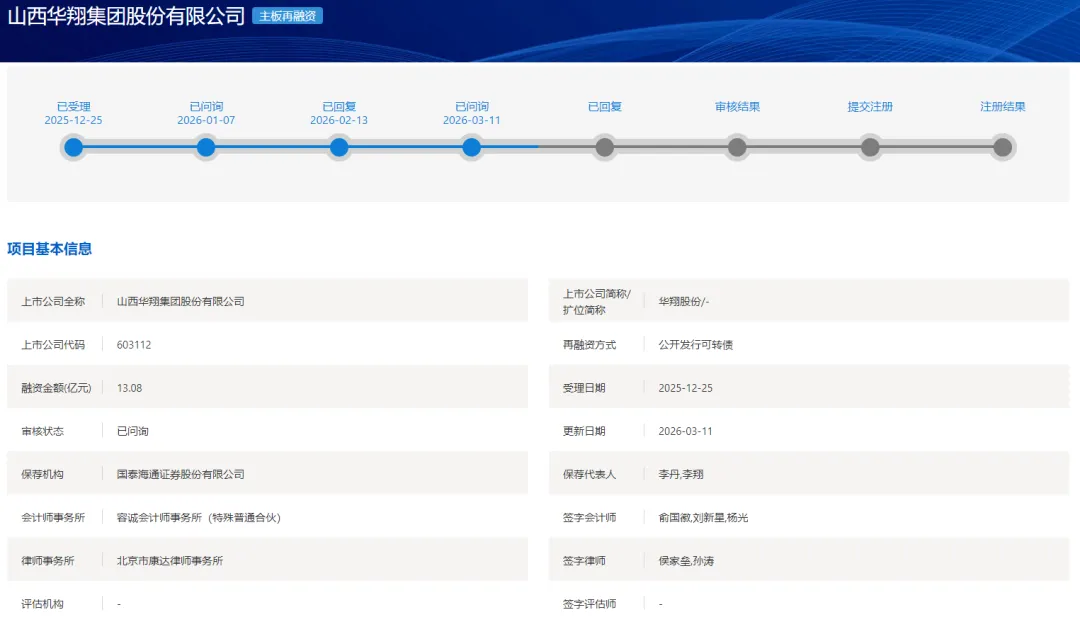Click the 上市公司全称 field label
Viewport: 1080px width, 639px height.
point(53,302)
